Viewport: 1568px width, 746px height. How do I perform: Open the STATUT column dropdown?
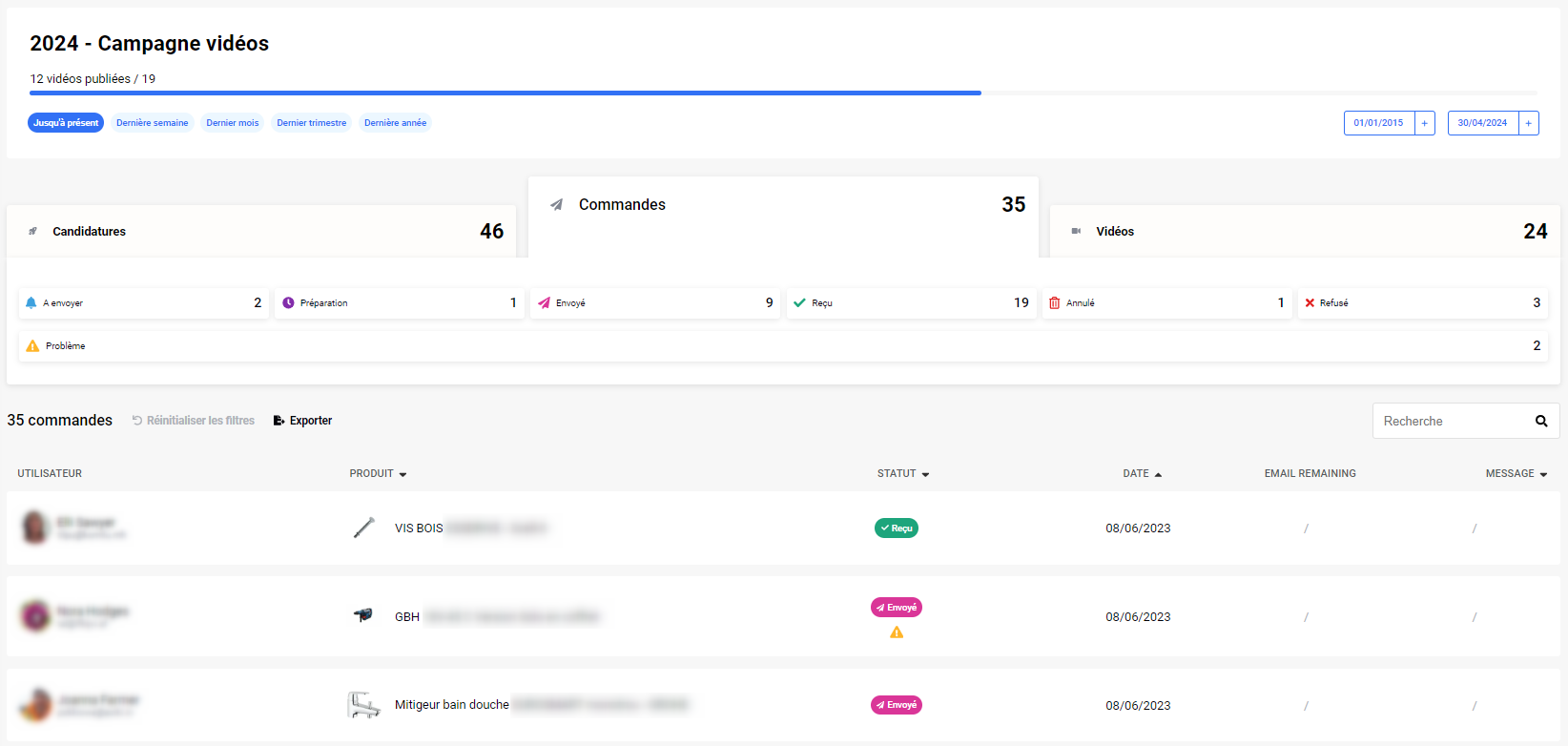pyautogui.click(x=902, y=474)
